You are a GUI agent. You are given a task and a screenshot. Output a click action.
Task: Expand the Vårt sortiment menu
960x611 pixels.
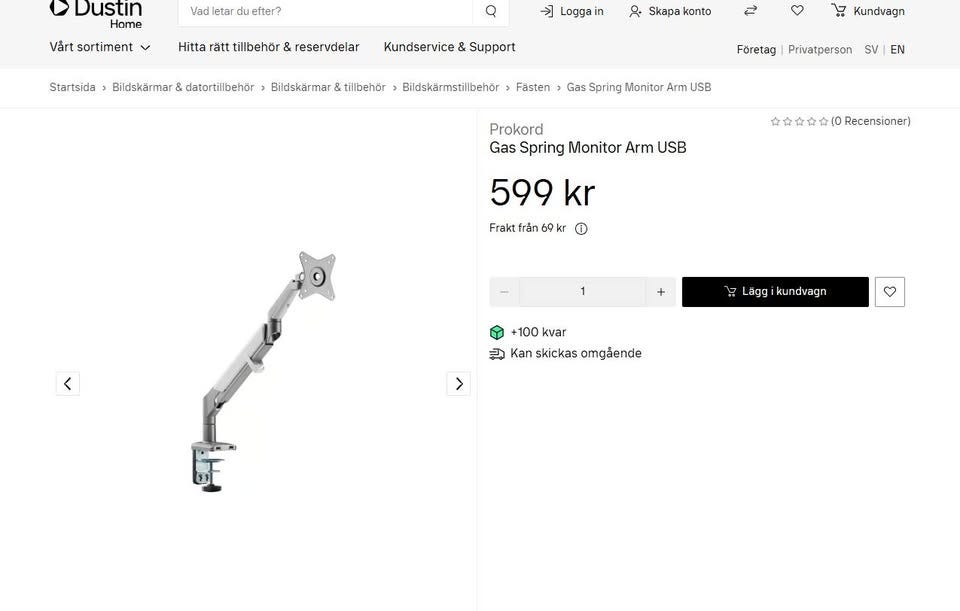point(100,47)
